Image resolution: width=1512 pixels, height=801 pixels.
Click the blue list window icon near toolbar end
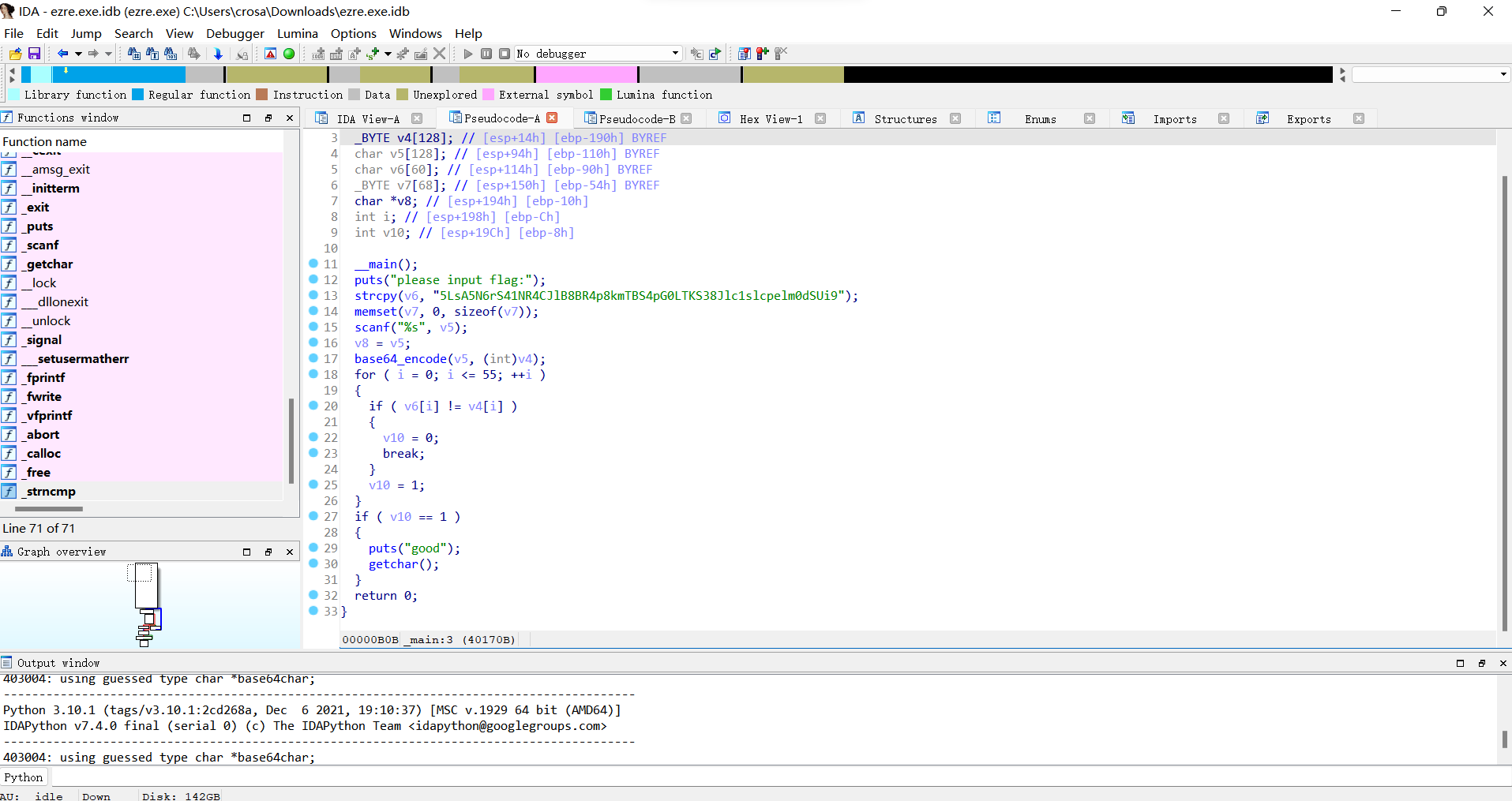[744, 54]
